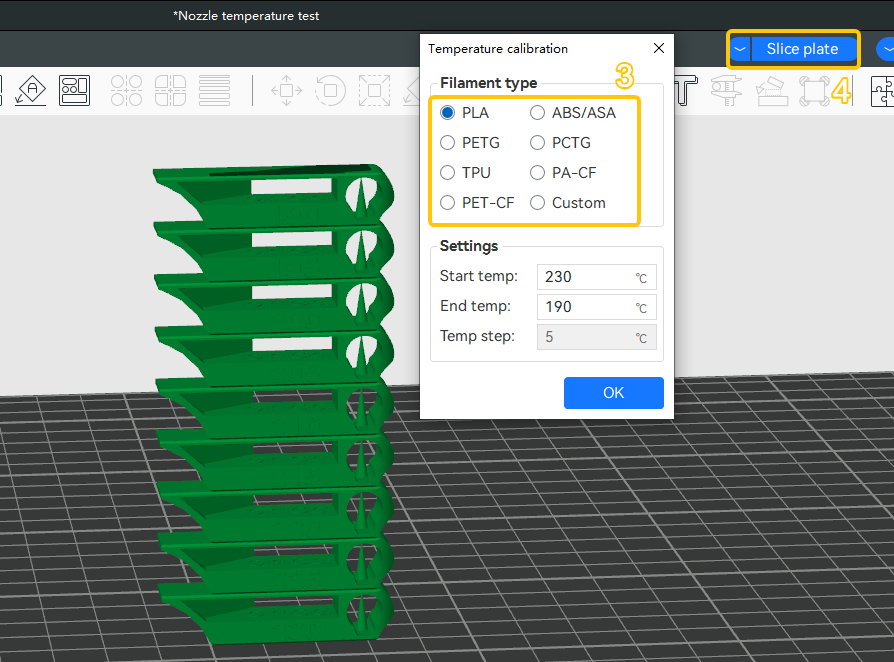894x662 pixels.
Task: Click the Start temp input field
Action: tap(596, 277)
